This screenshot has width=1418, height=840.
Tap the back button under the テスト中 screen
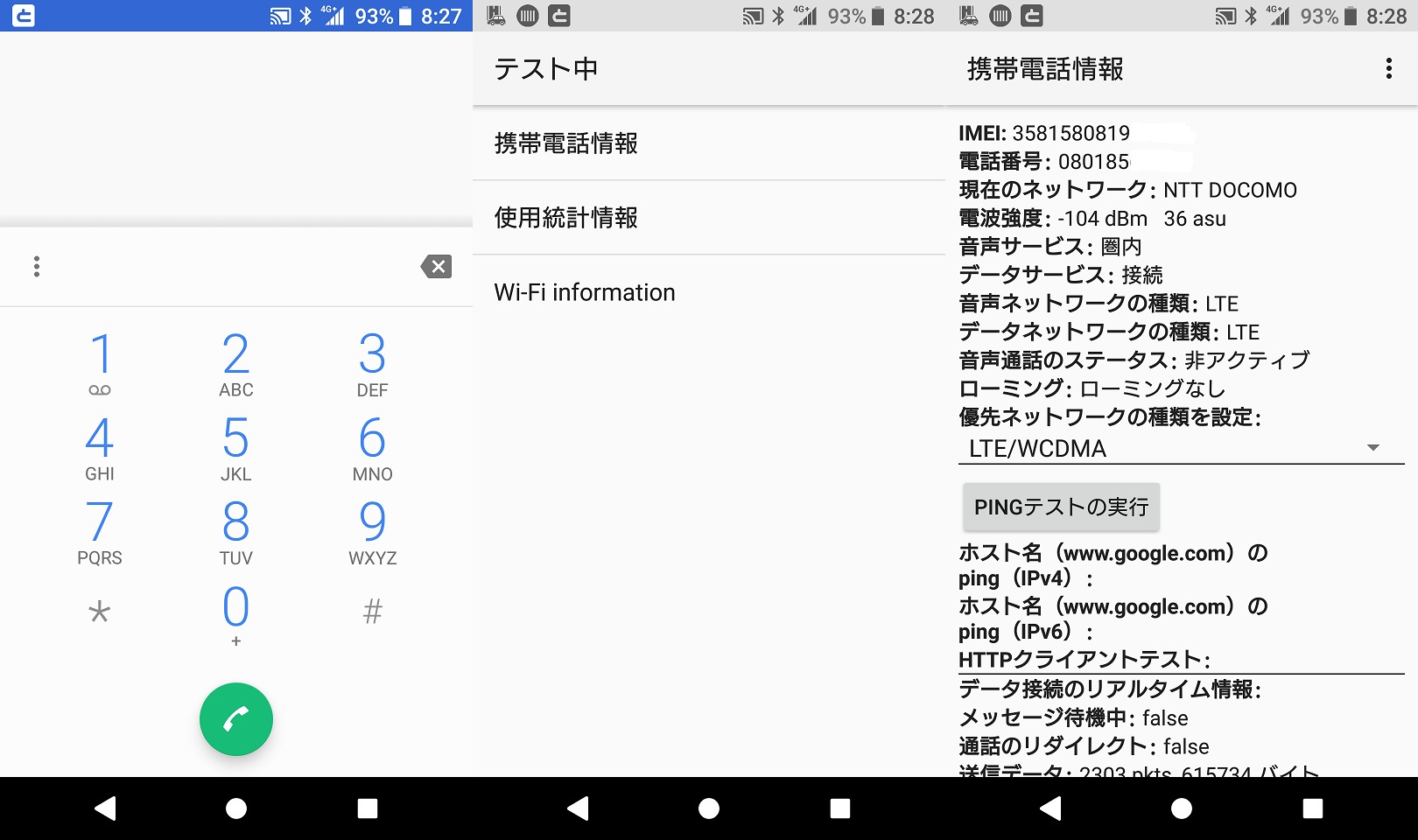[578, 808]
